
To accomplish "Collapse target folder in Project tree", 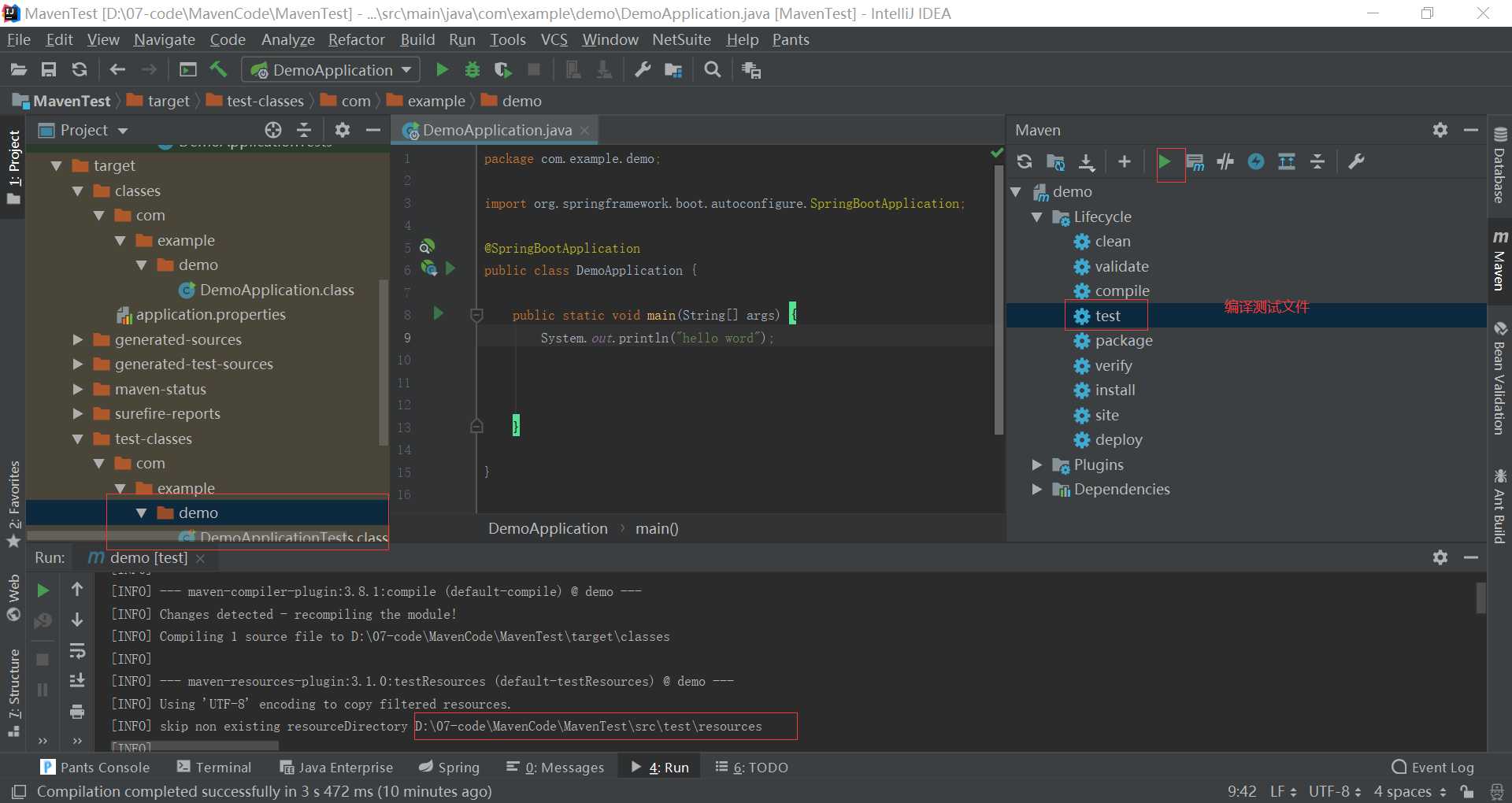I will coord(56,166).
